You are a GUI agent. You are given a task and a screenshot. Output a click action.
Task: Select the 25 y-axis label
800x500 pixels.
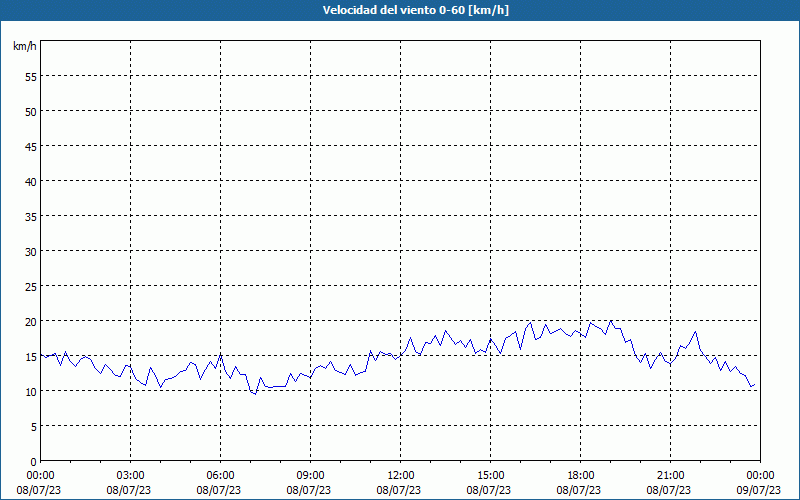pos(31,287)
